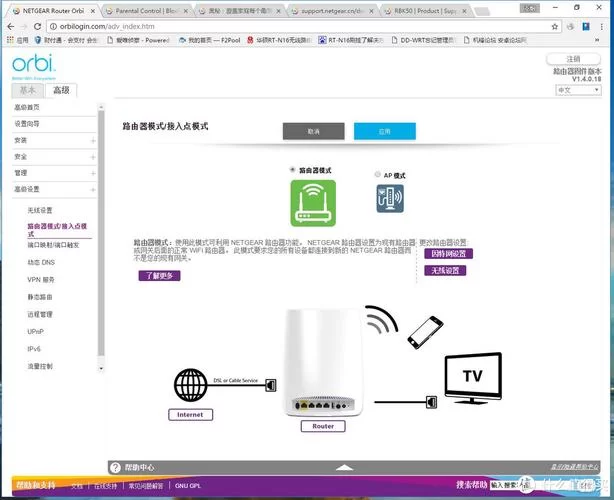Switch to the 基本 tab
The width and height of the screenshot is (614, 500).
(x=28, y=90)
